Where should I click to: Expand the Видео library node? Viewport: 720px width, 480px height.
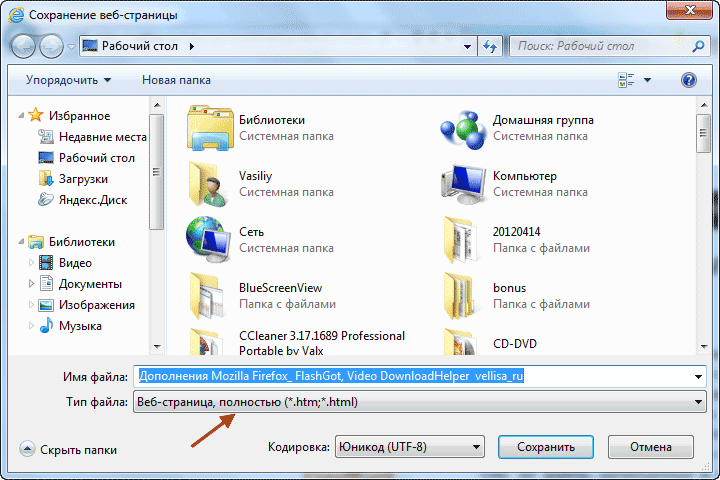(31, 262)
